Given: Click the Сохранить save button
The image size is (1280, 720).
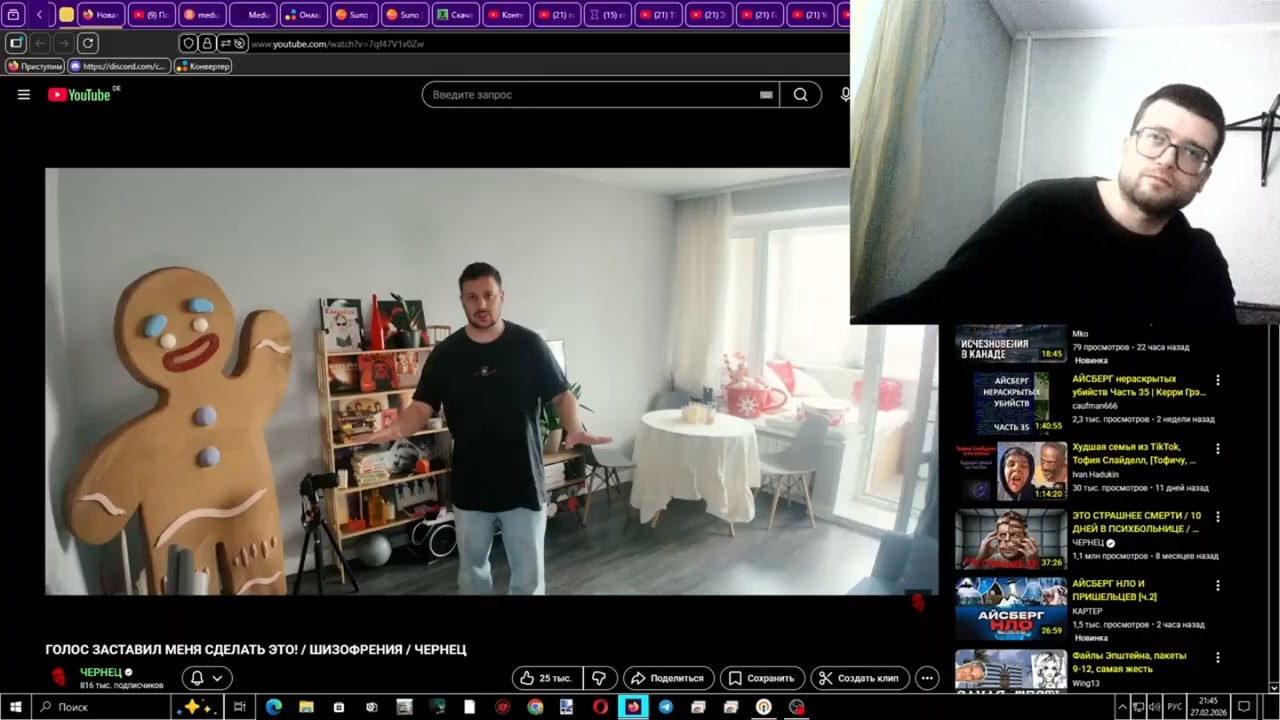Looking at the screenshot, I should [762, 678].
